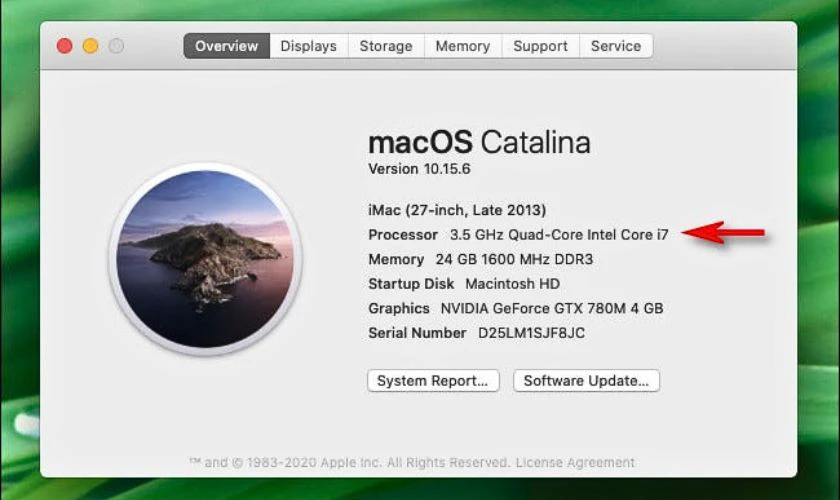
Task: Click the Version 10.15.6 text
Action: click(419, 169)
